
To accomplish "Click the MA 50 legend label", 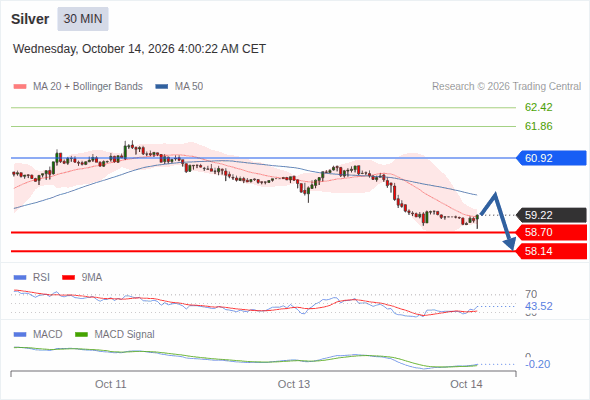I will point(189,87).
